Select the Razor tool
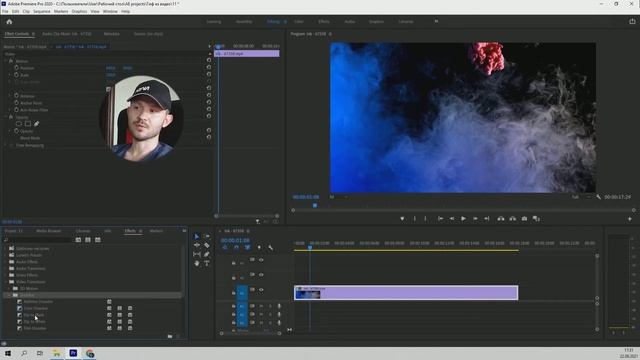 coord(207,245)
